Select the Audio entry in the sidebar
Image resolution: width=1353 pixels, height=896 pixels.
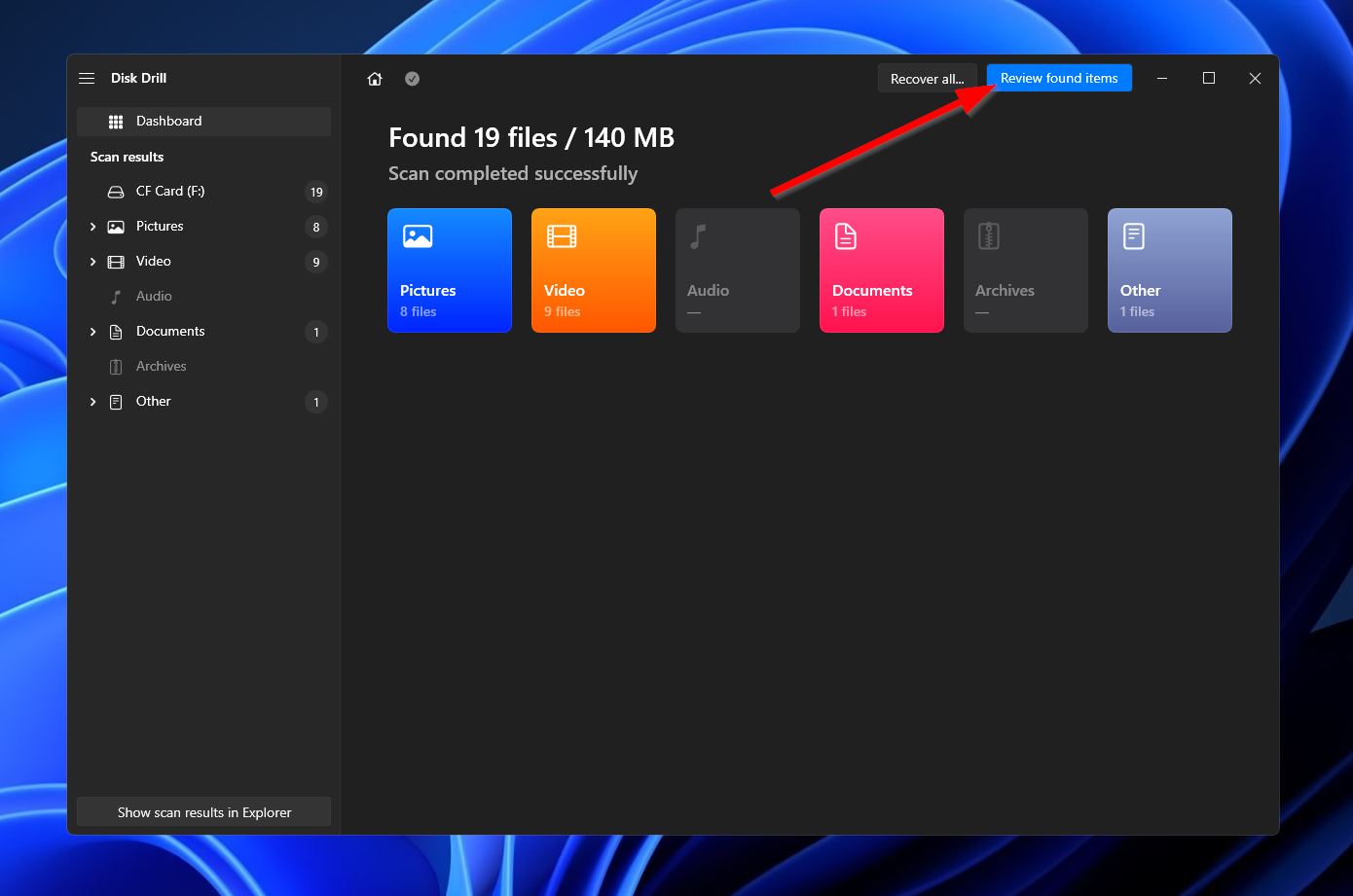[204, 297]
